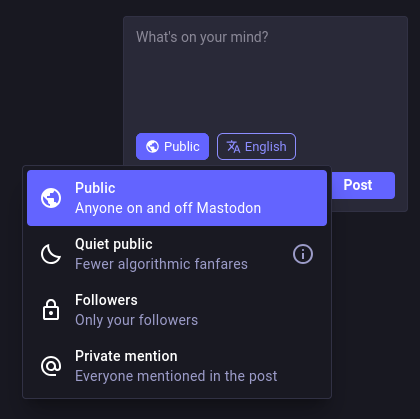420x419 pixels.
Task: Click "Everyone mentioned in the post" text
Action: coord(176,376)
